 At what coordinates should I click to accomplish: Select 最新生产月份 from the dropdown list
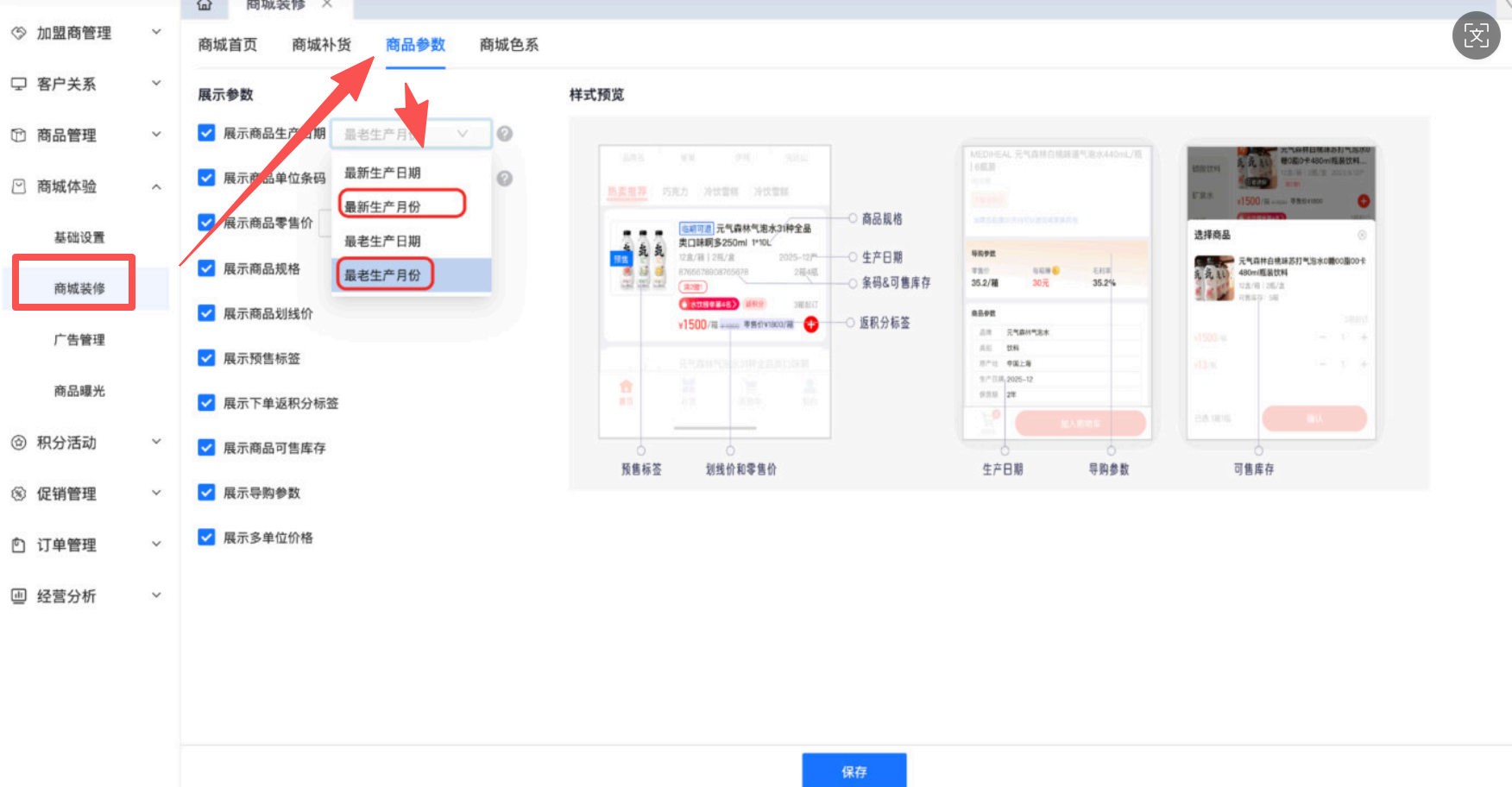[382, 207]
